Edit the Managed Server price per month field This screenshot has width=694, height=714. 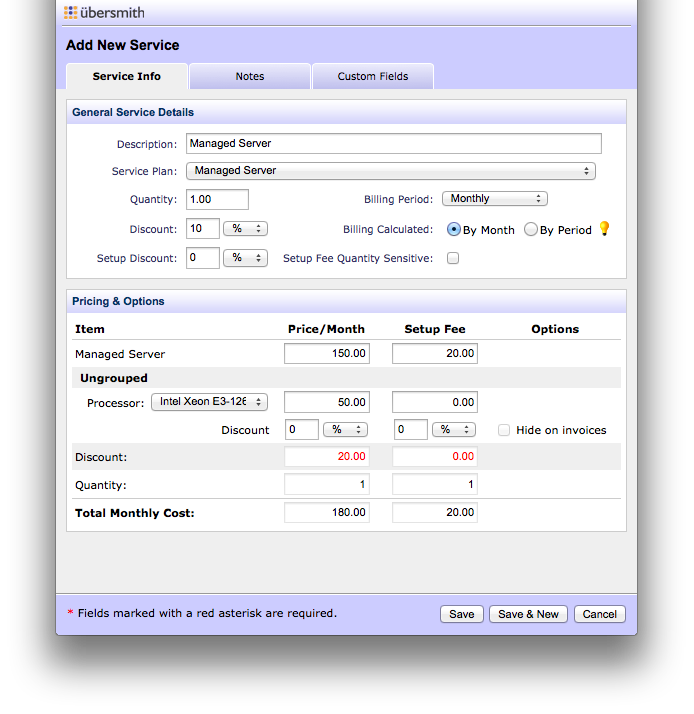(x=327, y=354)
